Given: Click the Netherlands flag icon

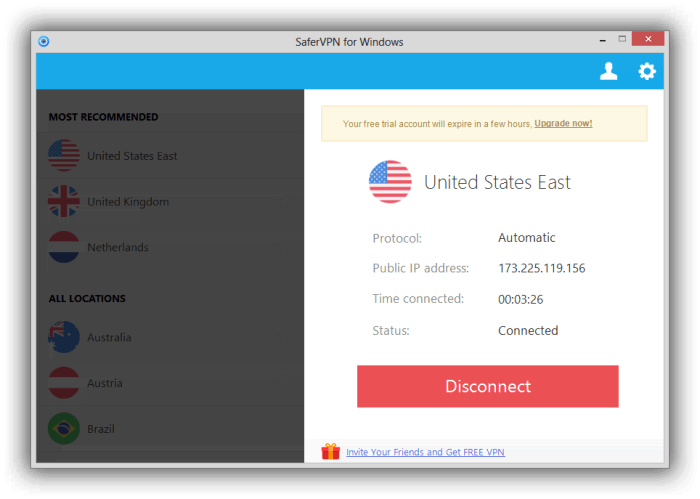Looking at the screenshot, I should tap(64, 247).
